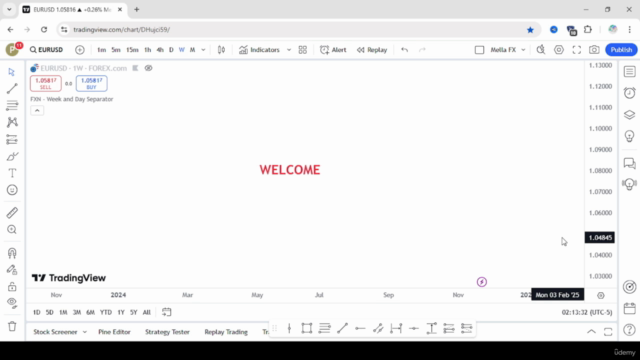
Task: Open the Indicators dialog
Action: pyautogui.click(x=260, y=50)
